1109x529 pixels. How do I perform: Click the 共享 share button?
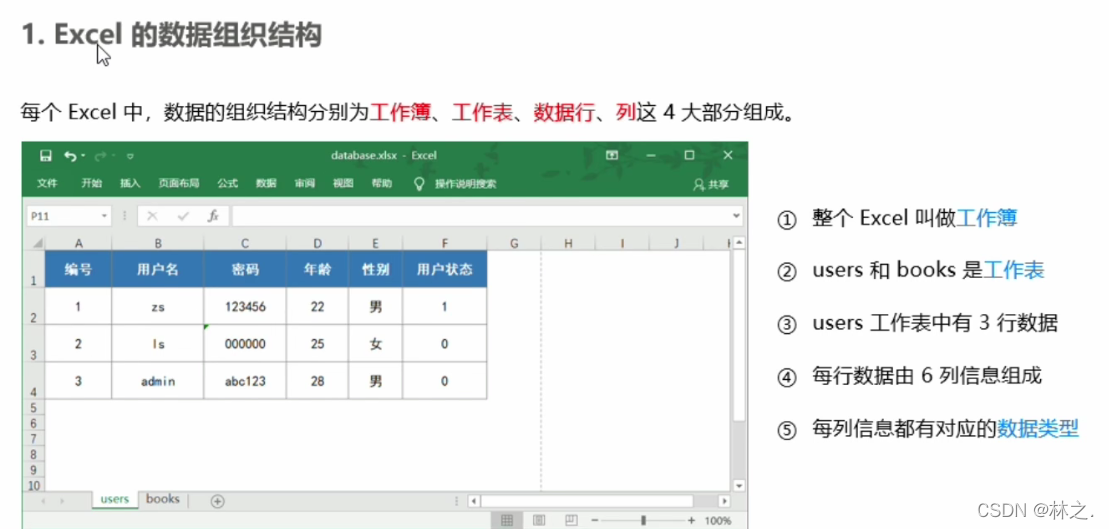click(x=712, y=185)
